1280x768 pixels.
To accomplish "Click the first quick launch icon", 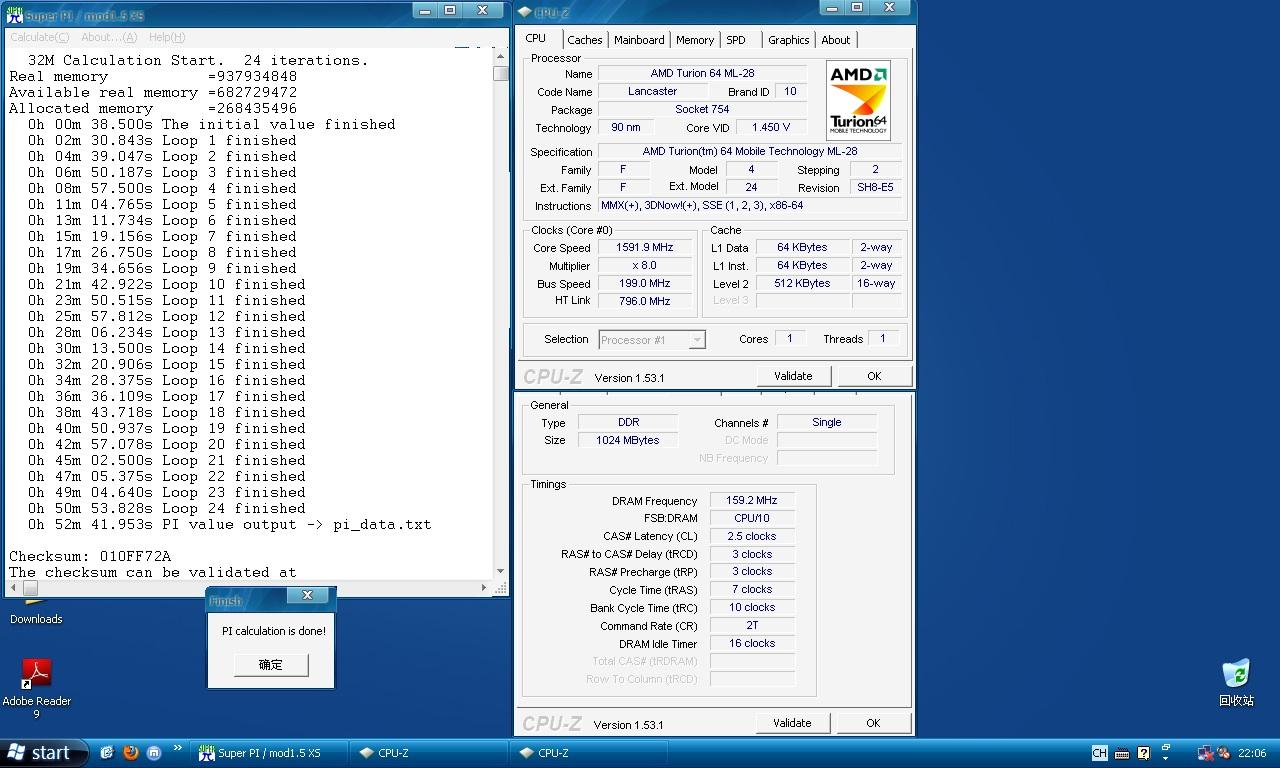I will click(107, 753).
